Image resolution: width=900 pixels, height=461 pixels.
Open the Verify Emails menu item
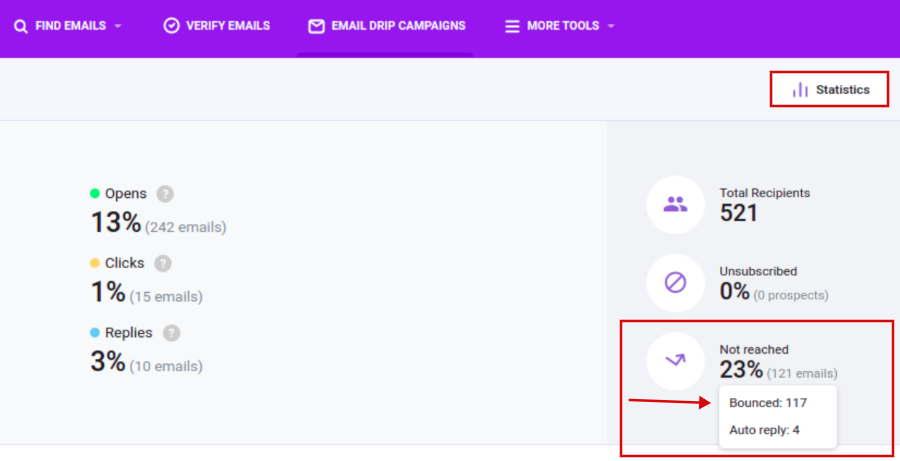click(x=217, y=26)
